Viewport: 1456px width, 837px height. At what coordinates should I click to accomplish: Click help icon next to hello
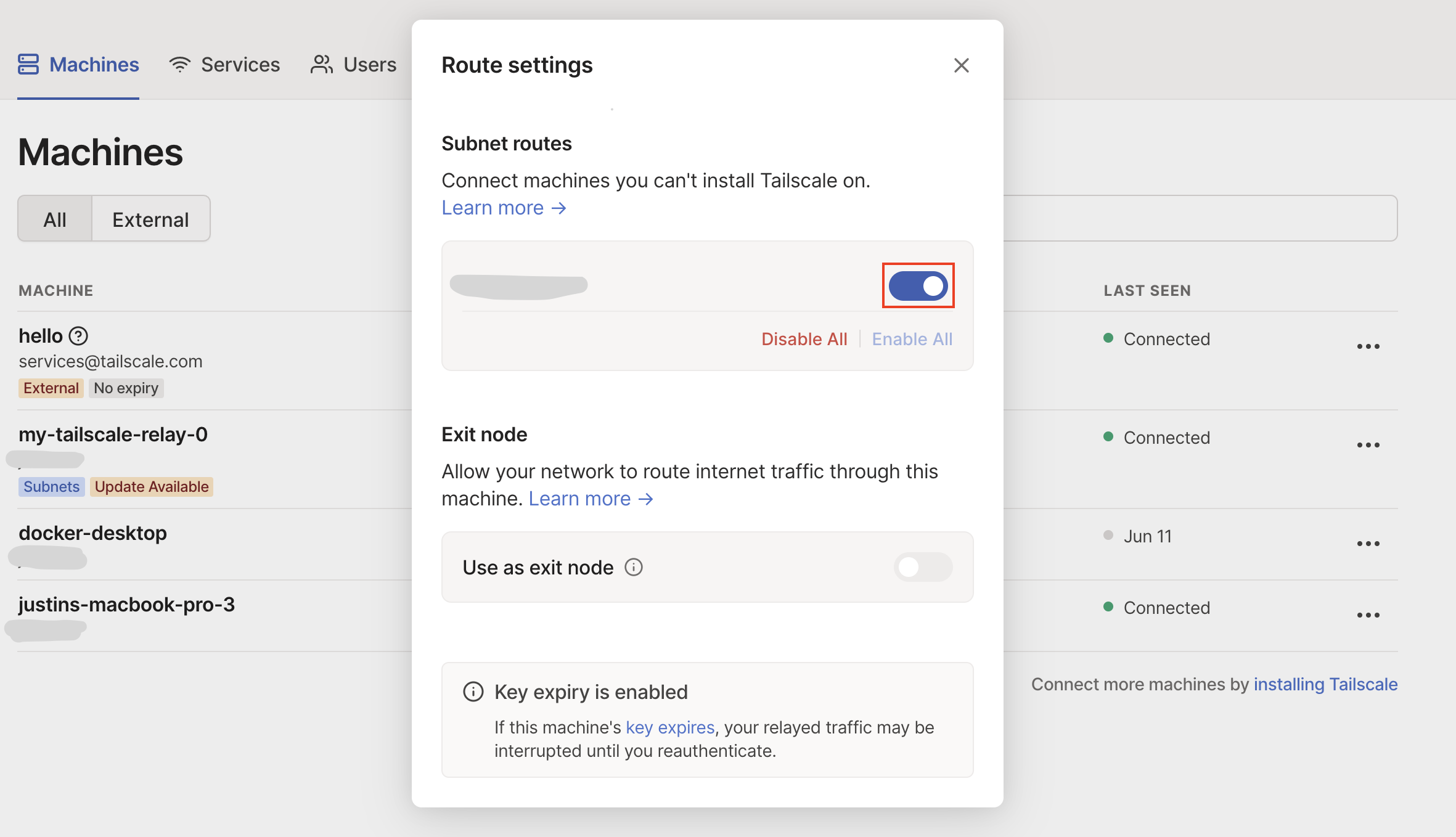click(x=78, y=336)
